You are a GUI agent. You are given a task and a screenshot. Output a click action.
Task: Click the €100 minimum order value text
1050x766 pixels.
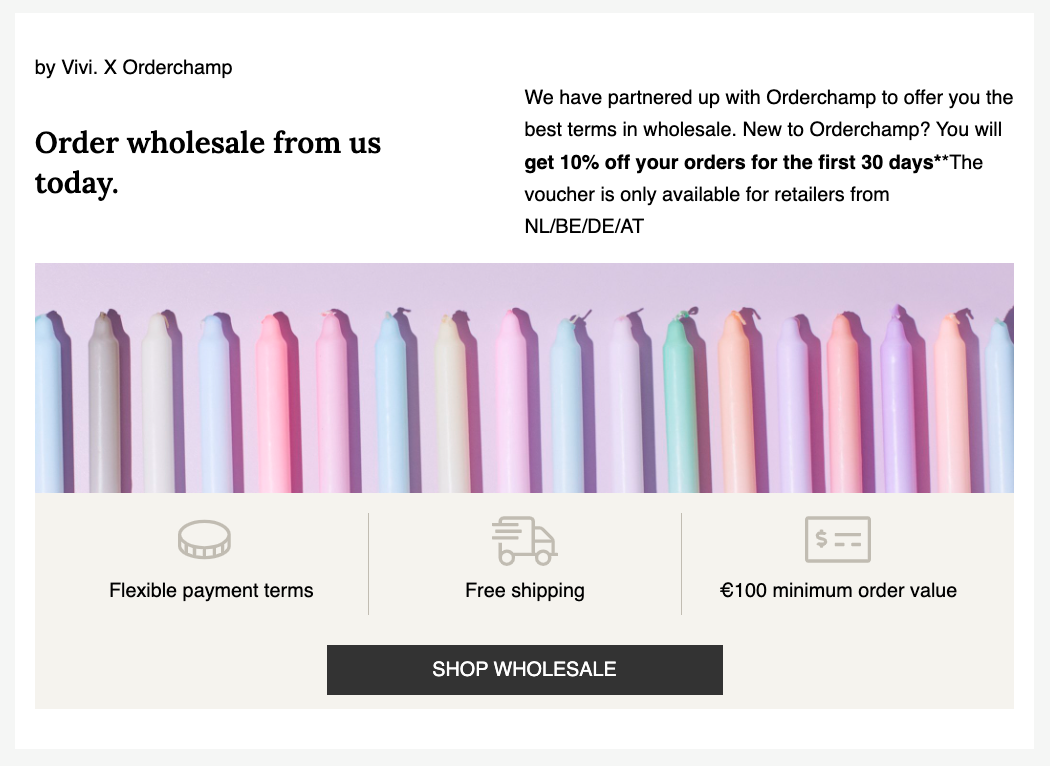(838, 591)
